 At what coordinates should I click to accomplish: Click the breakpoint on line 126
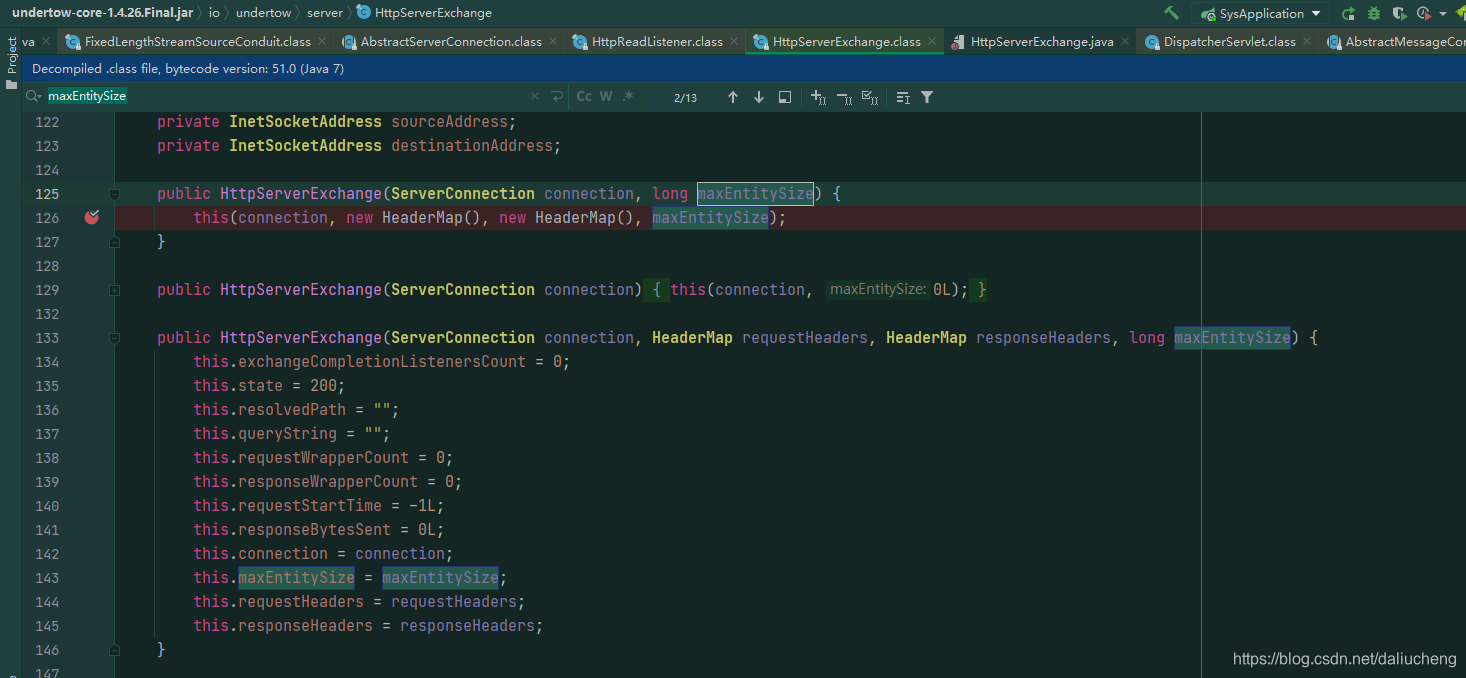pyautogui.click(x=92, y=217)
